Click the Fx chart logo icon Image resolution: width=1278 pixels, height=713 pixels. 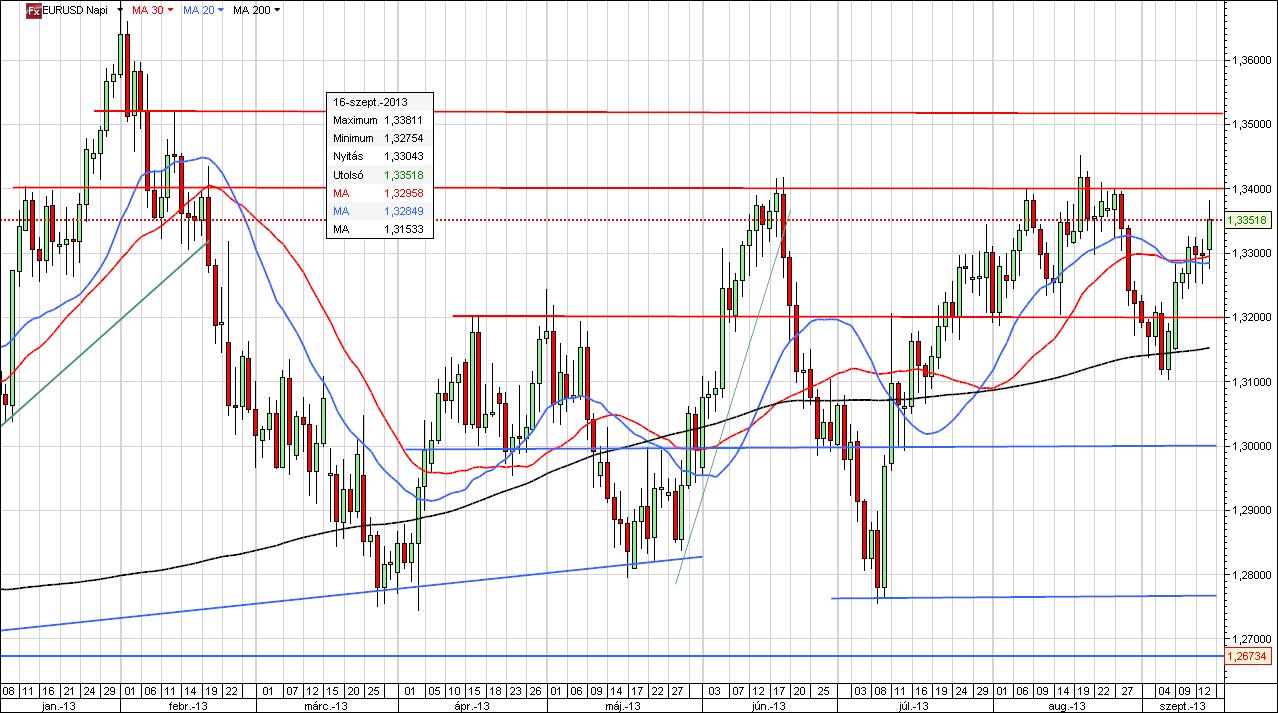[33, 10]
